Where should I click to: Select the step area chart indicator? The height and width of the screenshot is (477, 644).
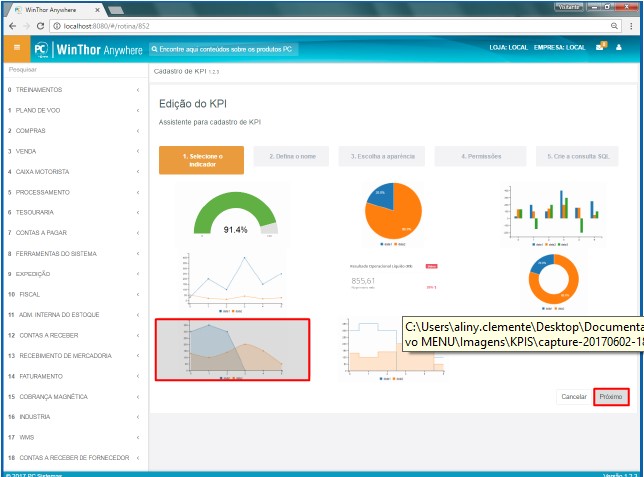[x=393, y=350]
